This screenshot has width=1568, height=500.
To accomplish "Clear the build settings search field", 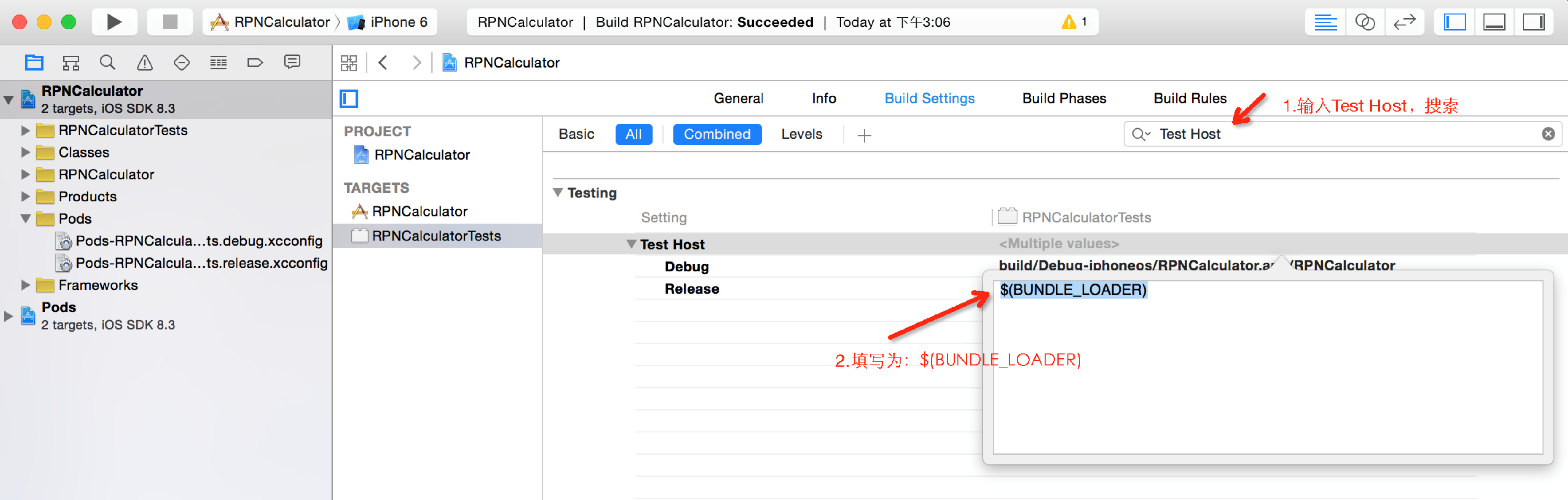I will (1548, 134).
